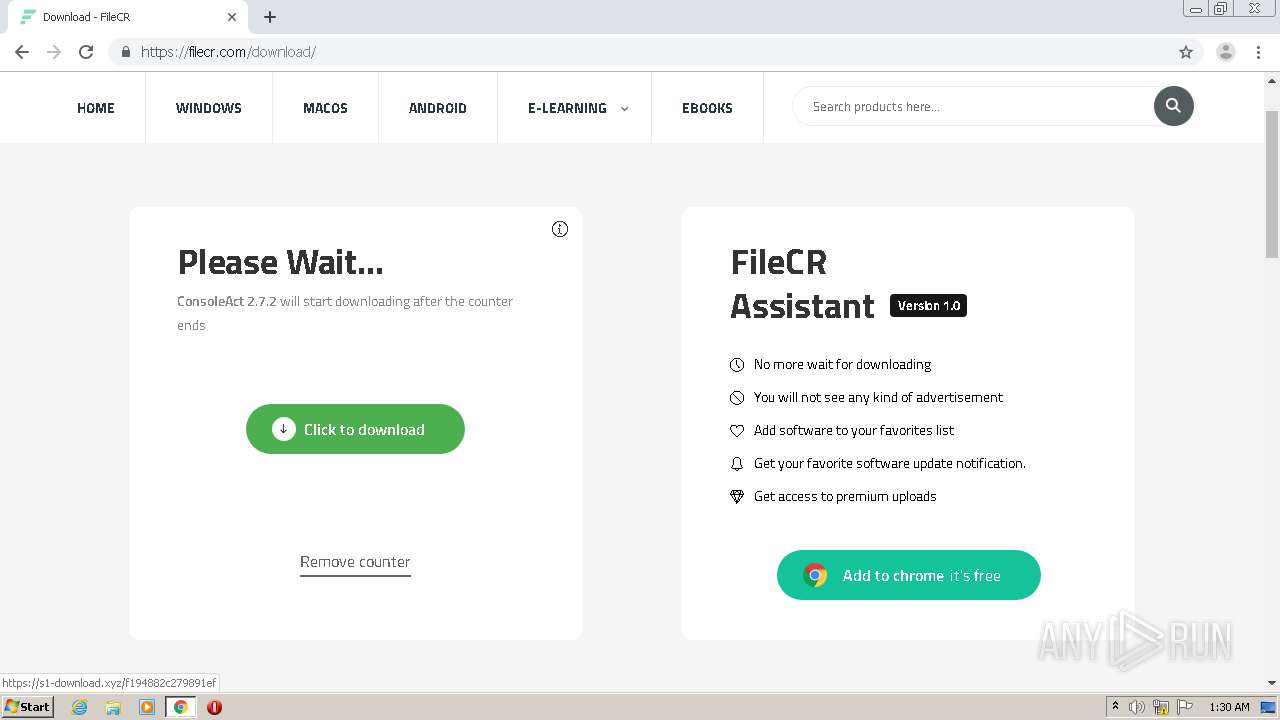Click the diamond icon beside premium uploads
The height and width of the screenshot is (720, 1280).
pyautogui.click(x=737, y=497)
